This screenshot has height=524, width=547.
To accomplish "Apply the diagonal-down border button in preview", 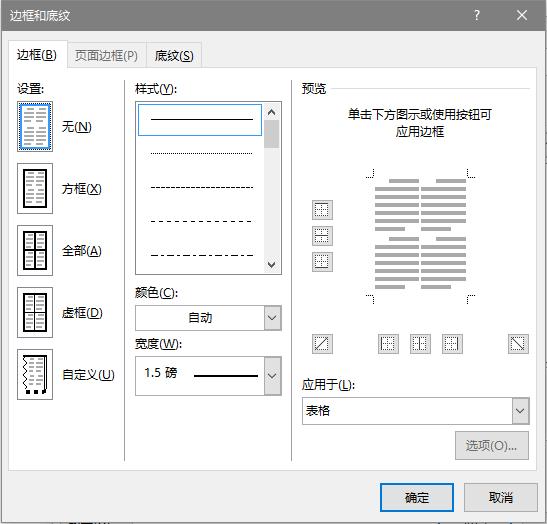I will (x=518, y=344).
